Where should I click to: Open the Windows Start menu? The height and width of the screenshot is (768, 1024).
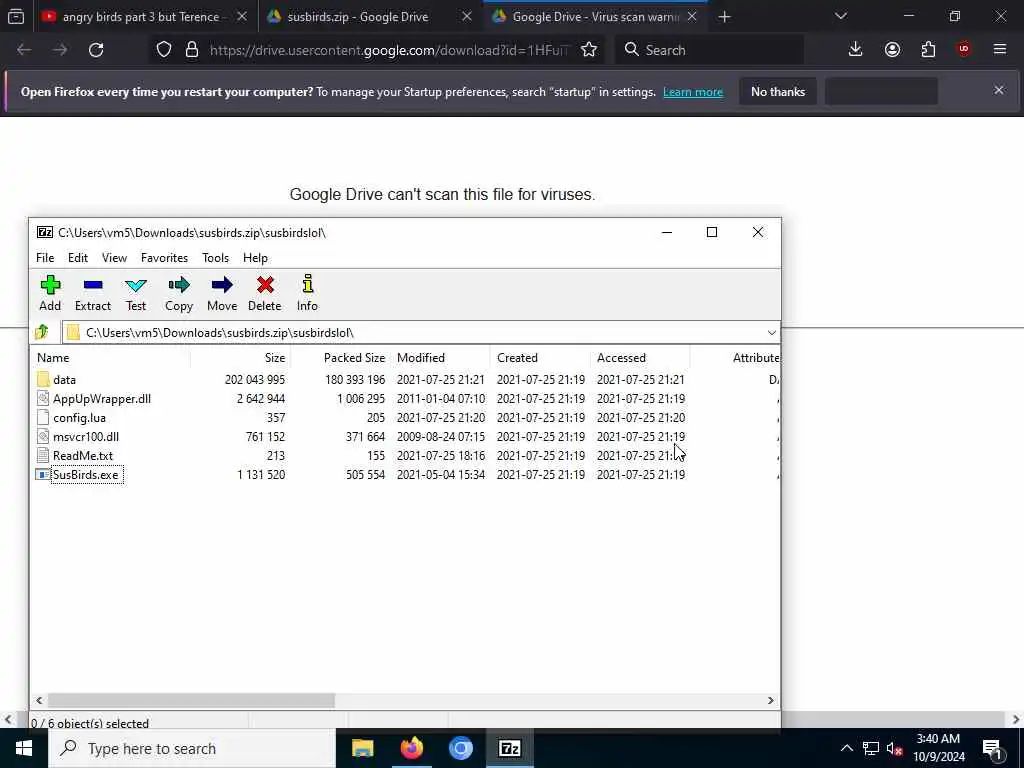(x=24, y=748)
